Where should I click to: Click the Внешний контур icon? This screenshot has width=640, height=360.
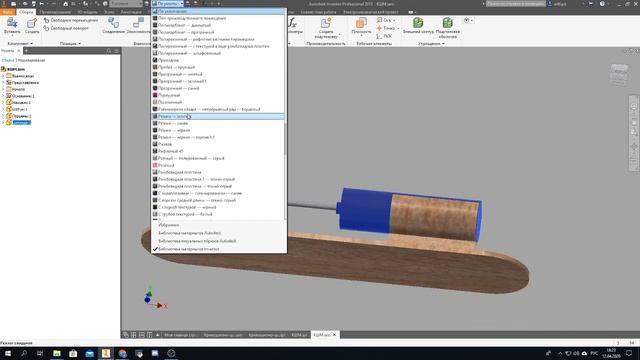click(418, 22)
